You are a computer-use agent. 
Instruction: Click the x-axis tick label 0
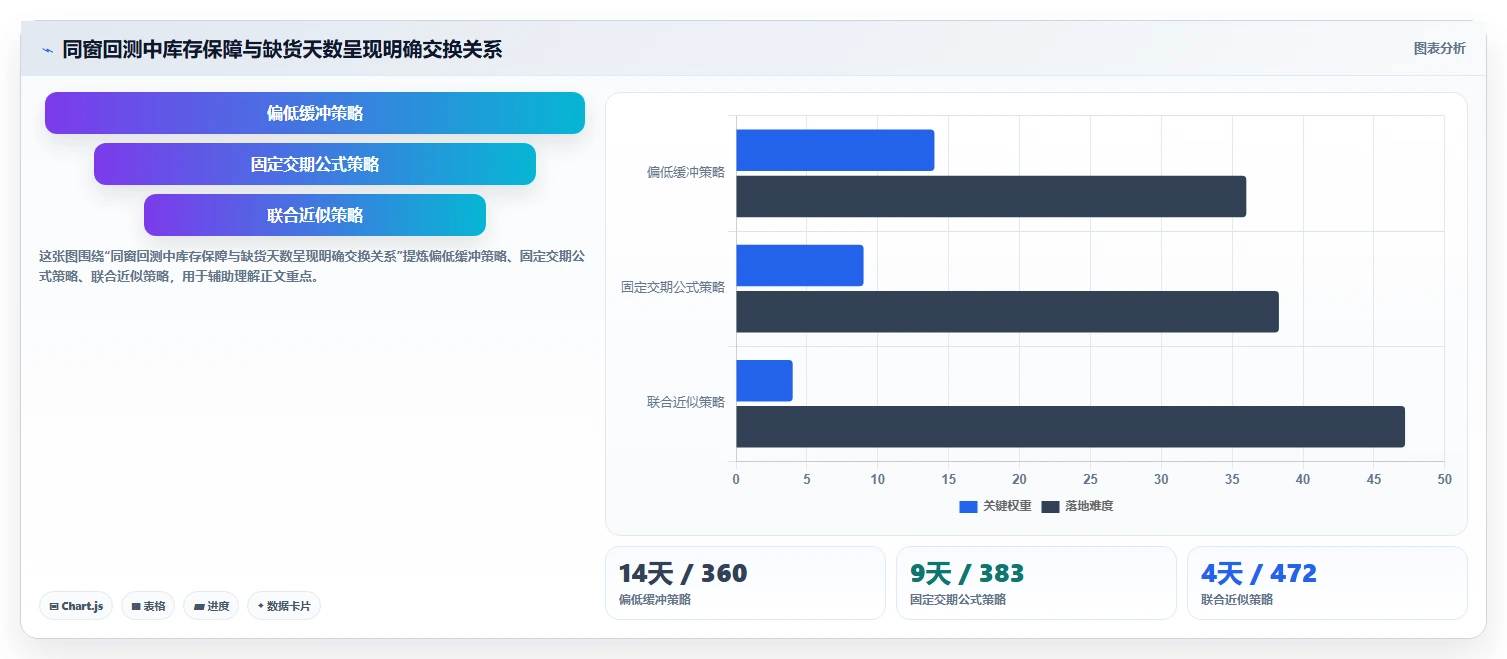coord(736,480)
